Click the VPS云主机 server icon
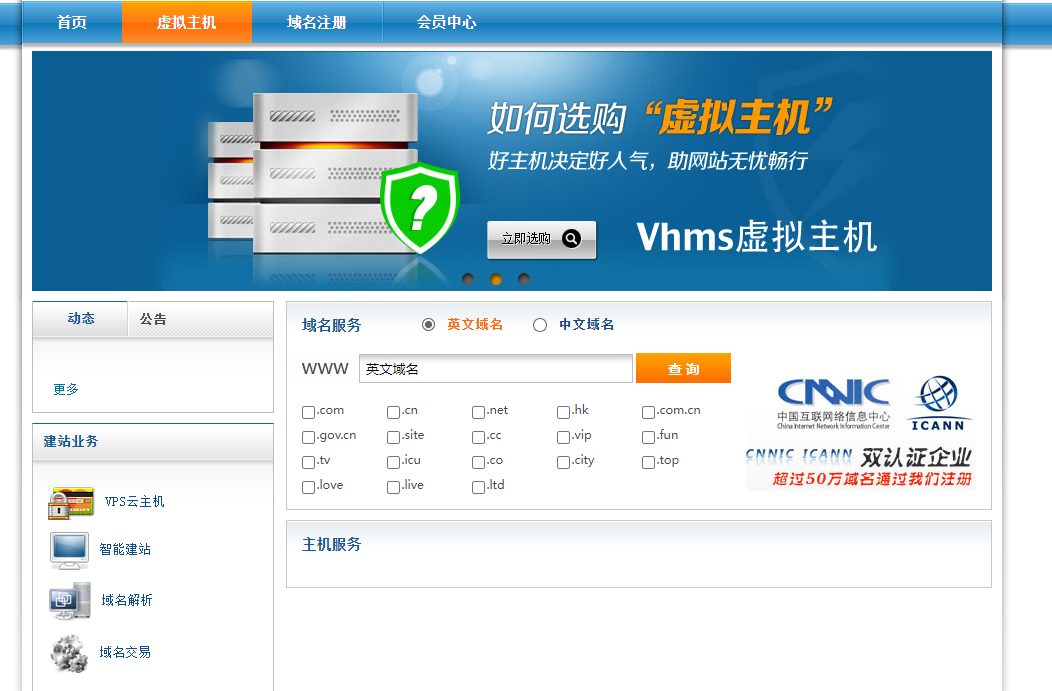Viewport: 1052px width, 691px height. coord(71,502)
